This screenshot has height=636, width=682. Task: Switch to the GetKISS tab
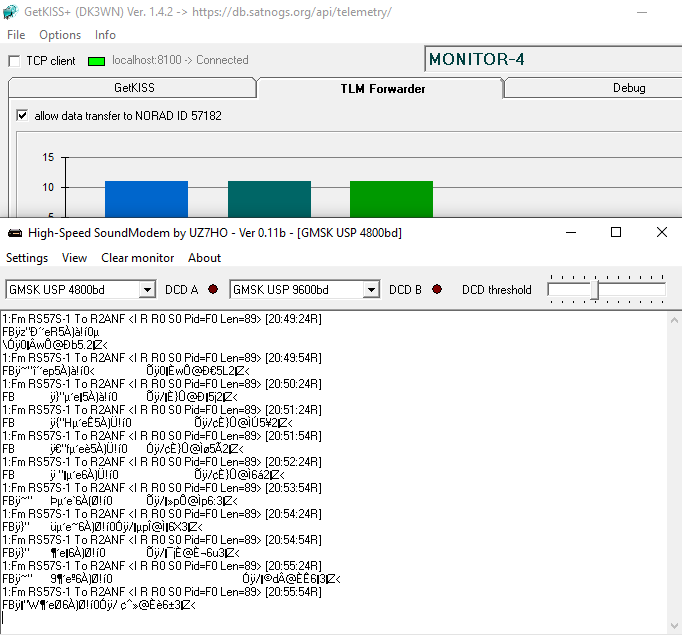[x=134, y=88]
